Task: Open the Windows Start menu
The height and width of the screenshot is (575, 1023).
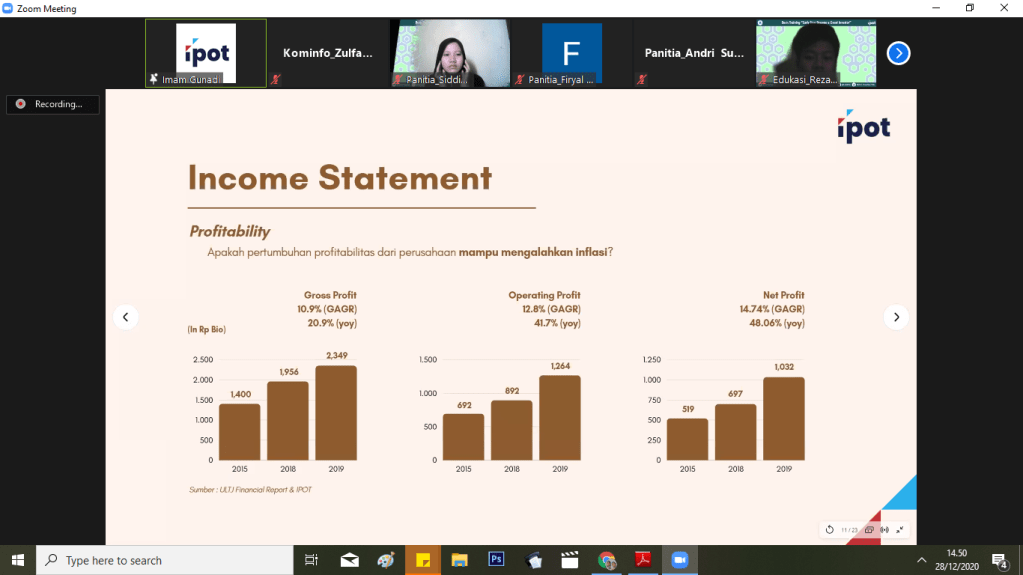Action: (x=17, y=560)
